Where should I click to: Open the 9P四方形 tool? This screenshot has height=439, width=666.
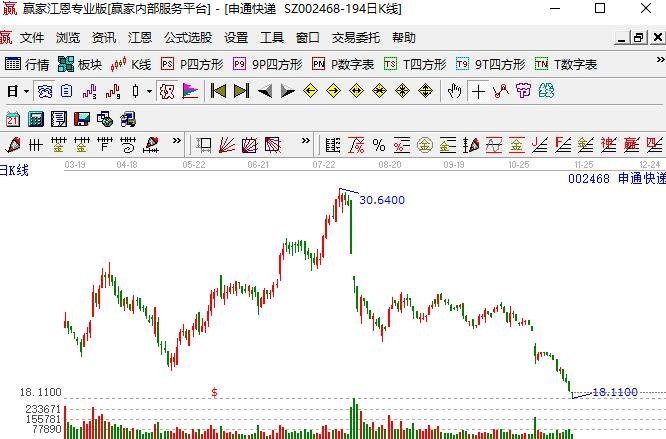click(x=268, y=65)
